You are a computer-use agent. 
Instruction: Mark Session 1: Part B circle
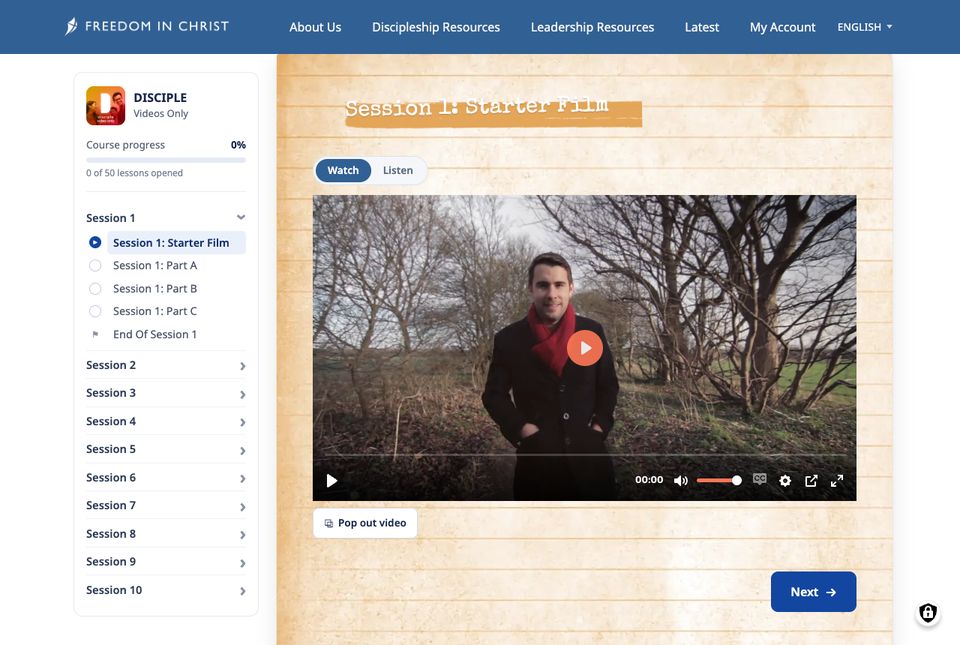pos(95,288)
